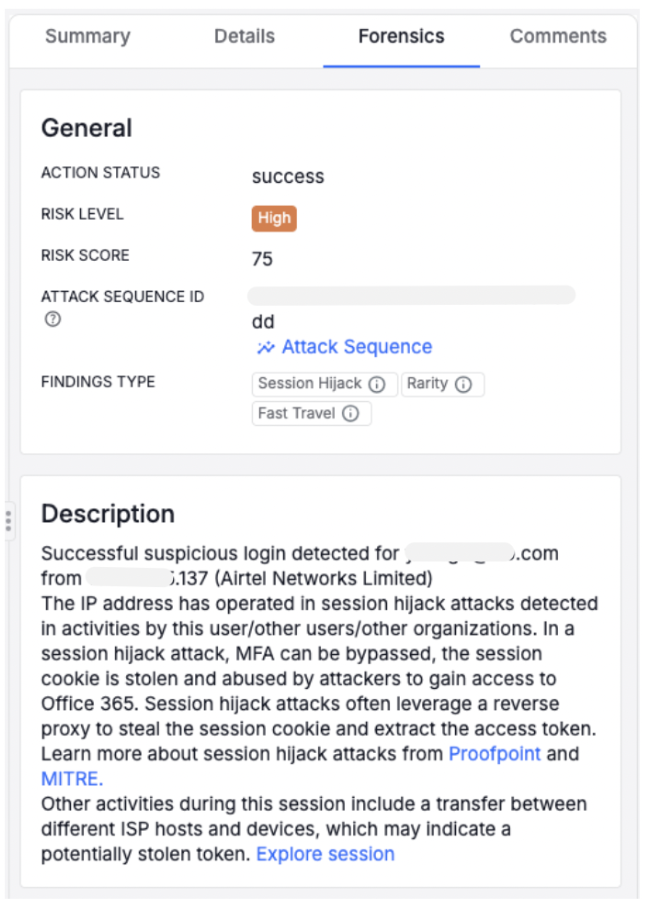
Task: Select the Session Hijack findings chip
Action: pyautogui.click(x=315, y=383)
